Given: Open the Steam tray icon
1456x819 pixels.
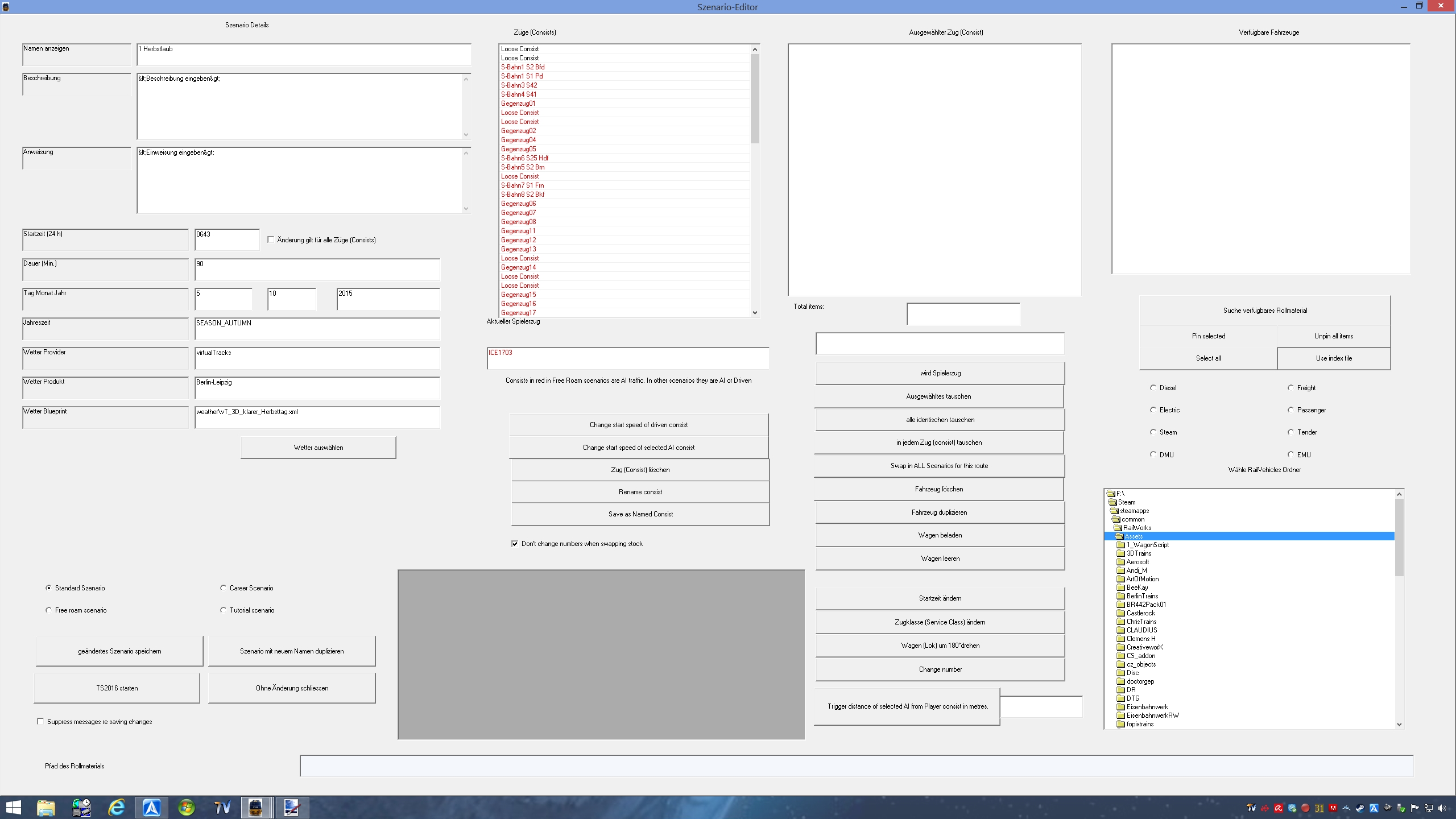Looking at the screenshot, I should point(1360,808).
